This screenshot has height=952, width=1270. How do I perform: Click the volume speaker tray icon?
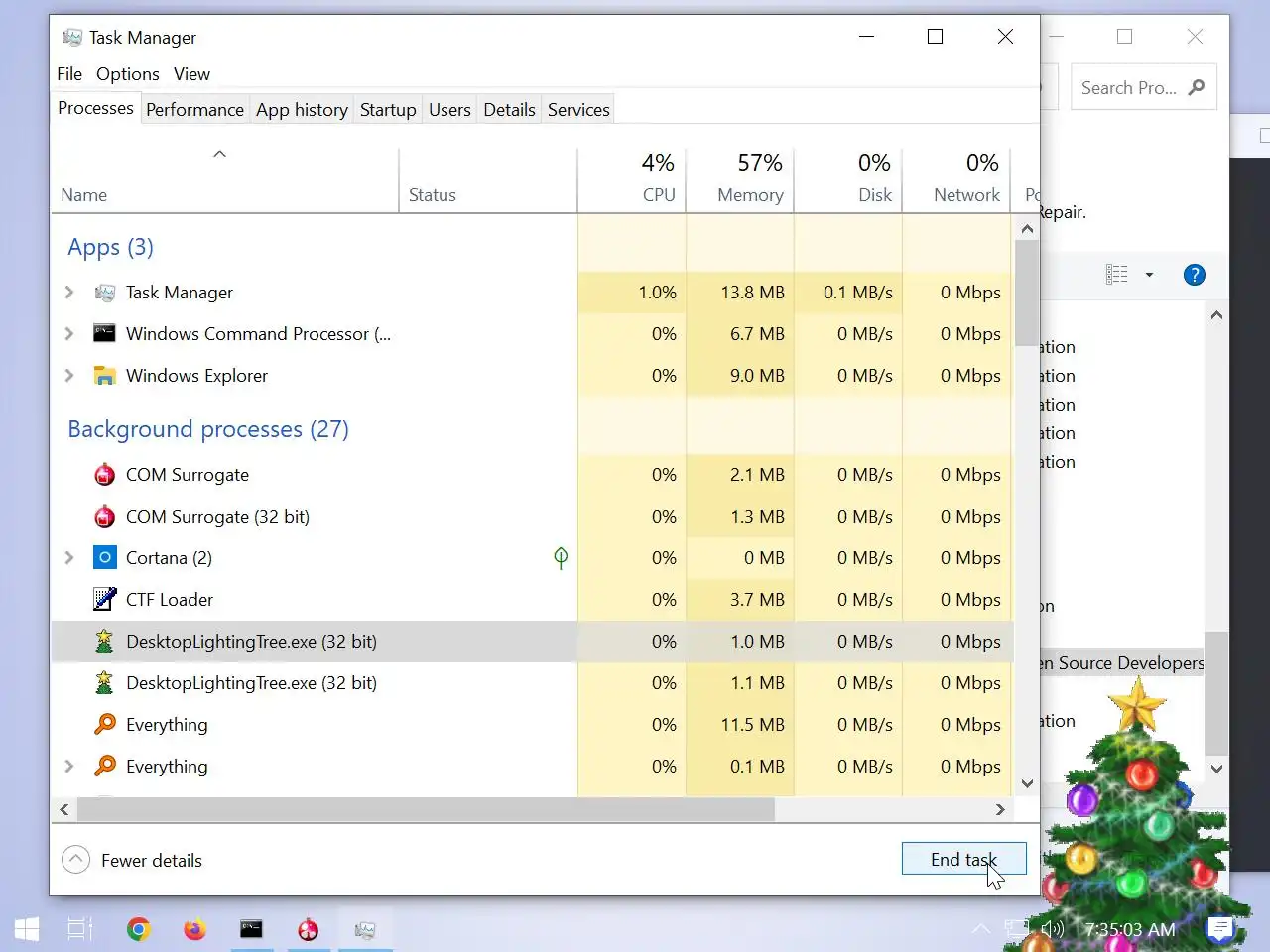click(x=1053, y=929)
